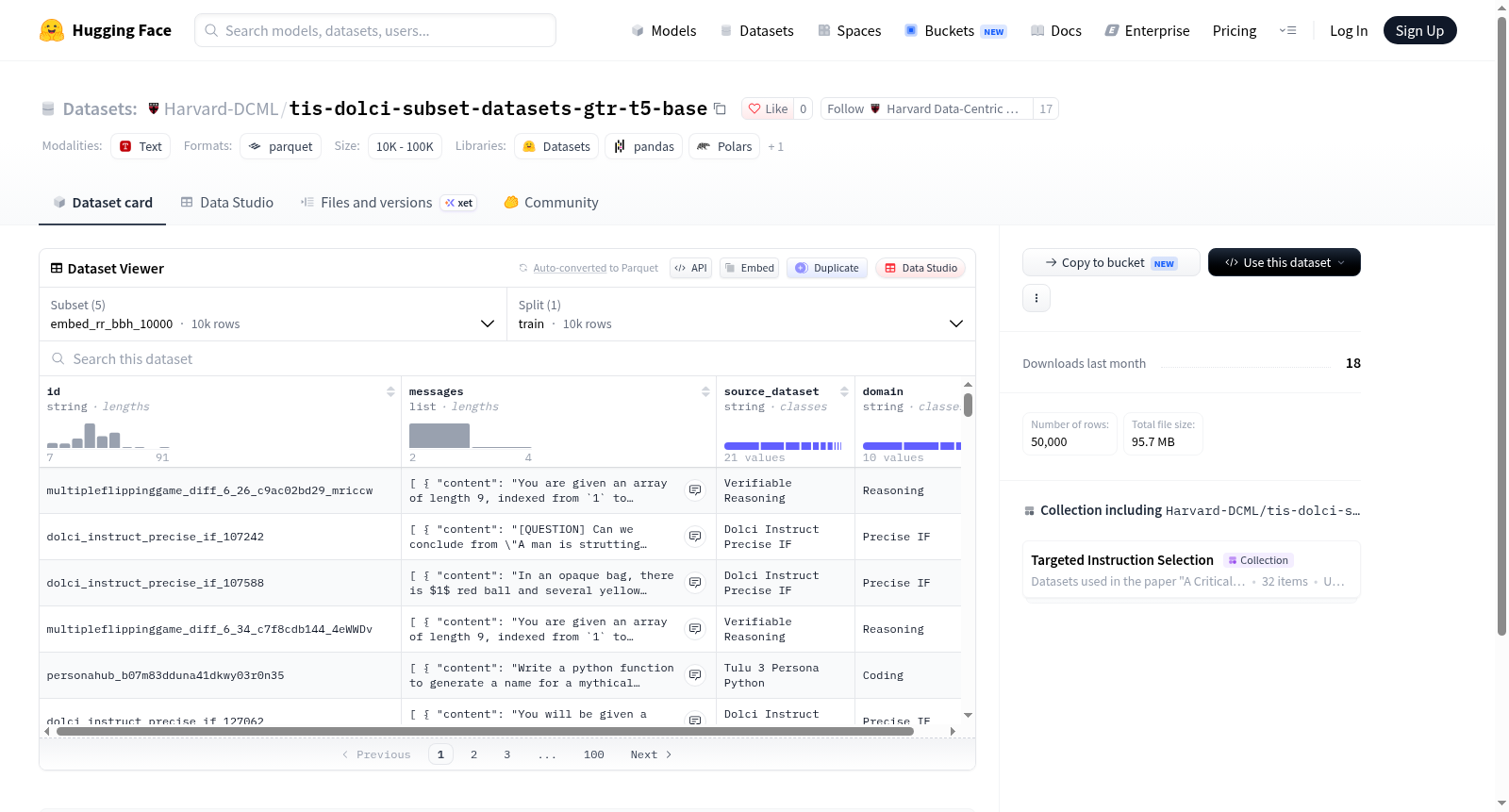Open the extra navigation menu icon
Viewport: 1509px width, 812px height.
pos(1287,30)
